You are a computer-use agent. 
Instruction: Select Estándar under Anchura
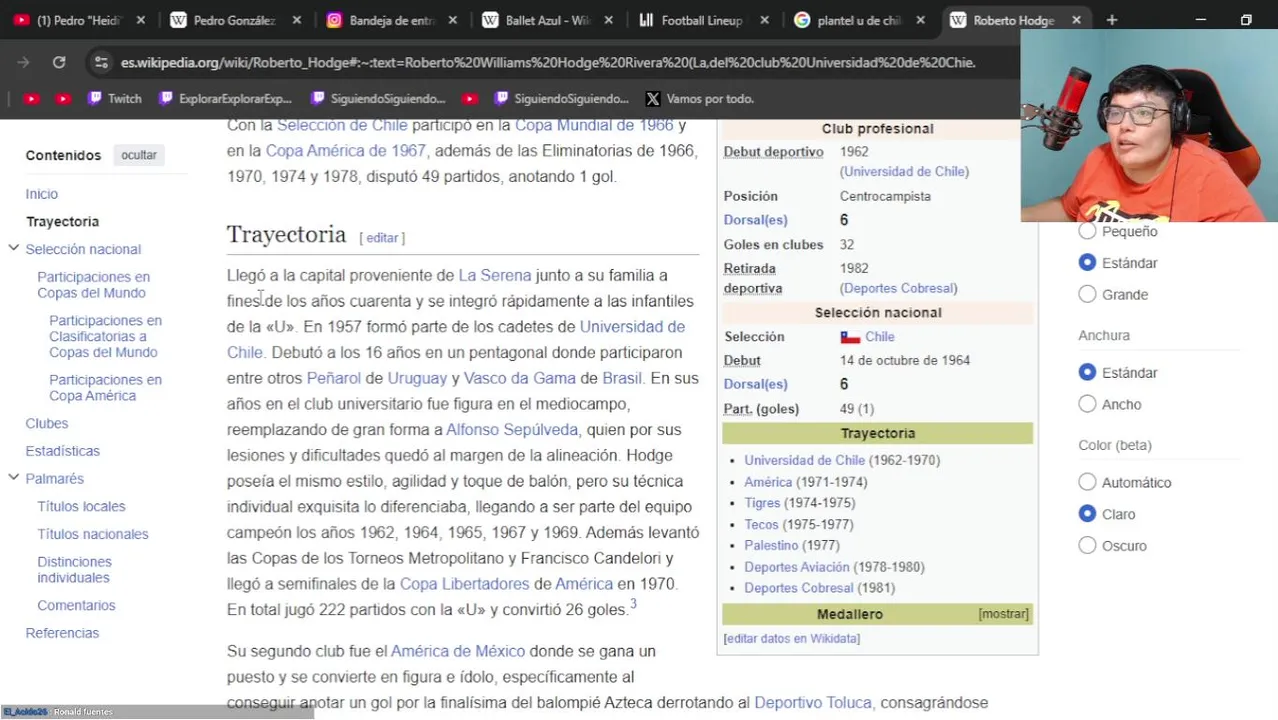(x=1087, y=373)
